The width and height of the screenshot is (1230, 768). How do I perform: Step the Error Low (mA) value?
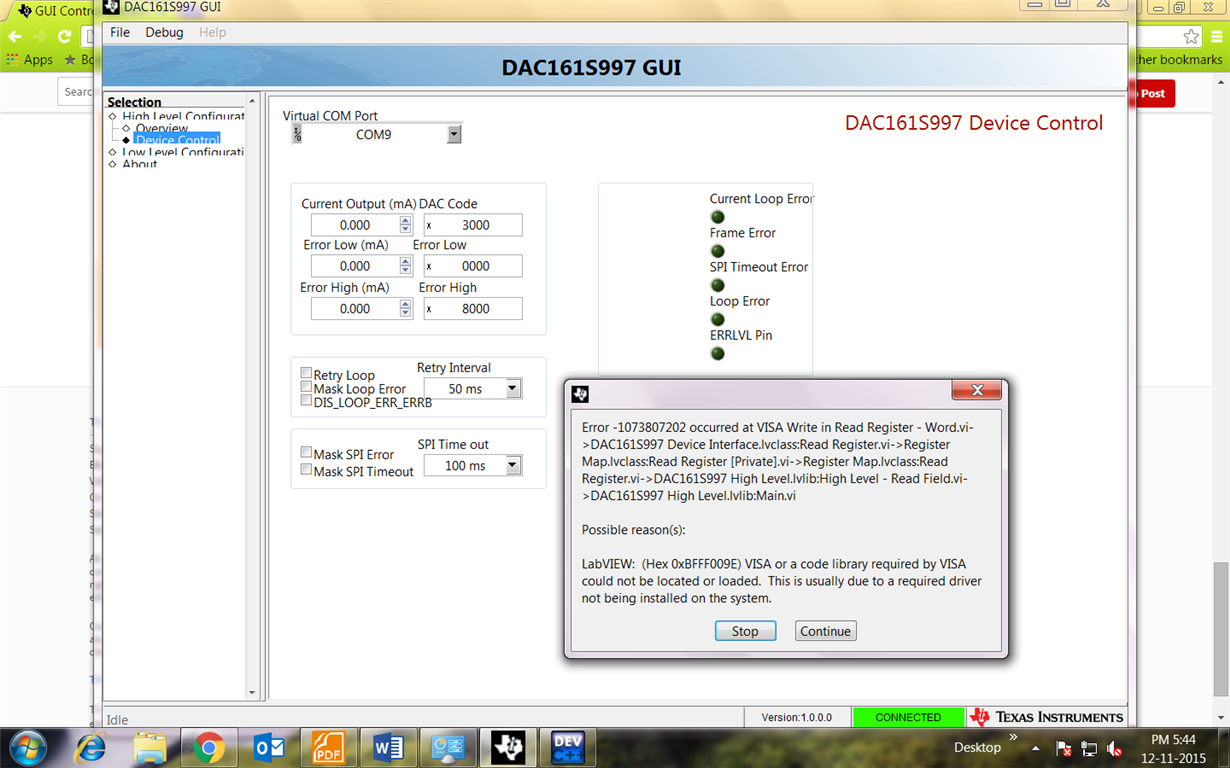coord(405,266)
